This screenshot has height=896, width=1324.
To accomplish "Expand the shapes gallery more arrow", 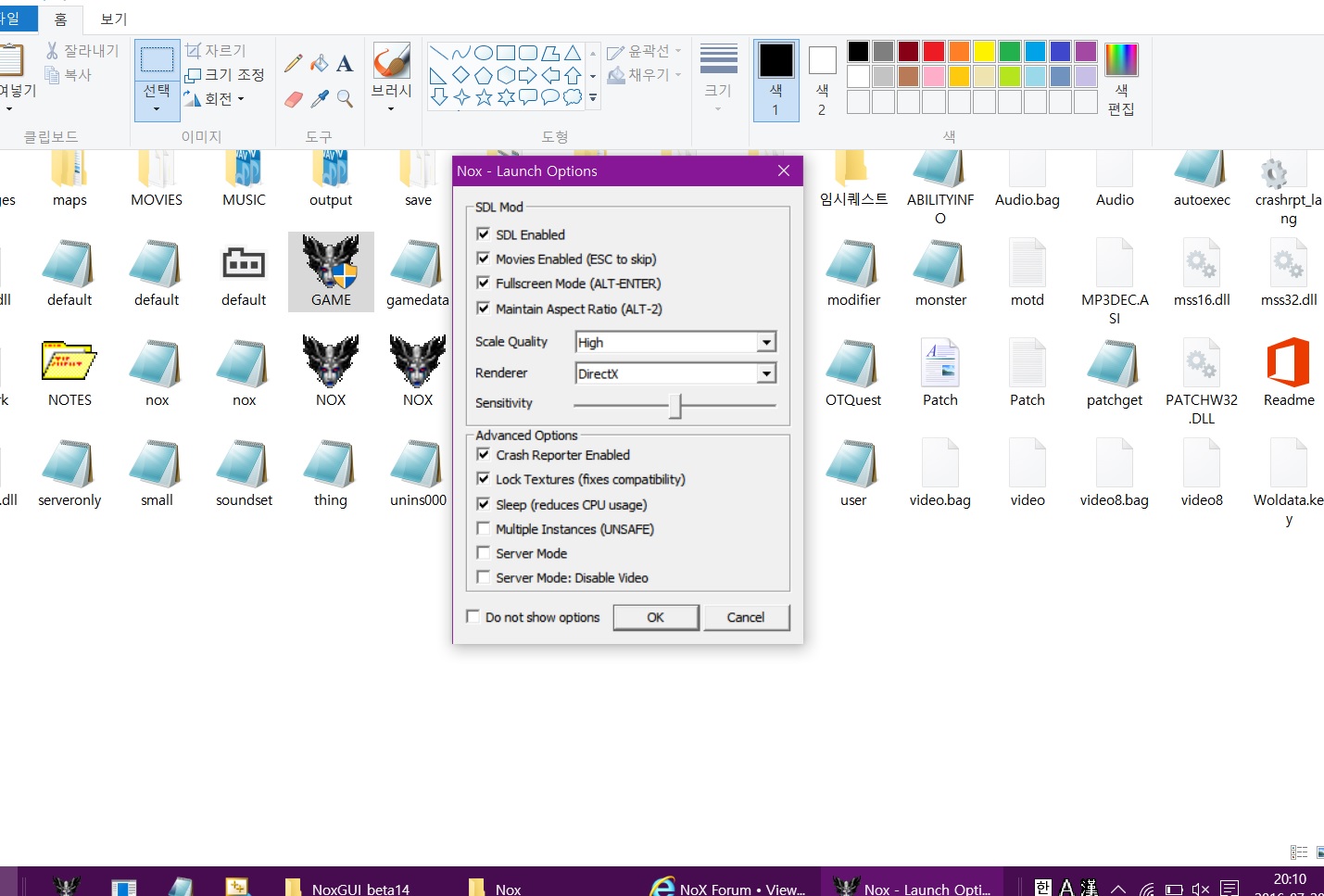I will click(593, 96).
